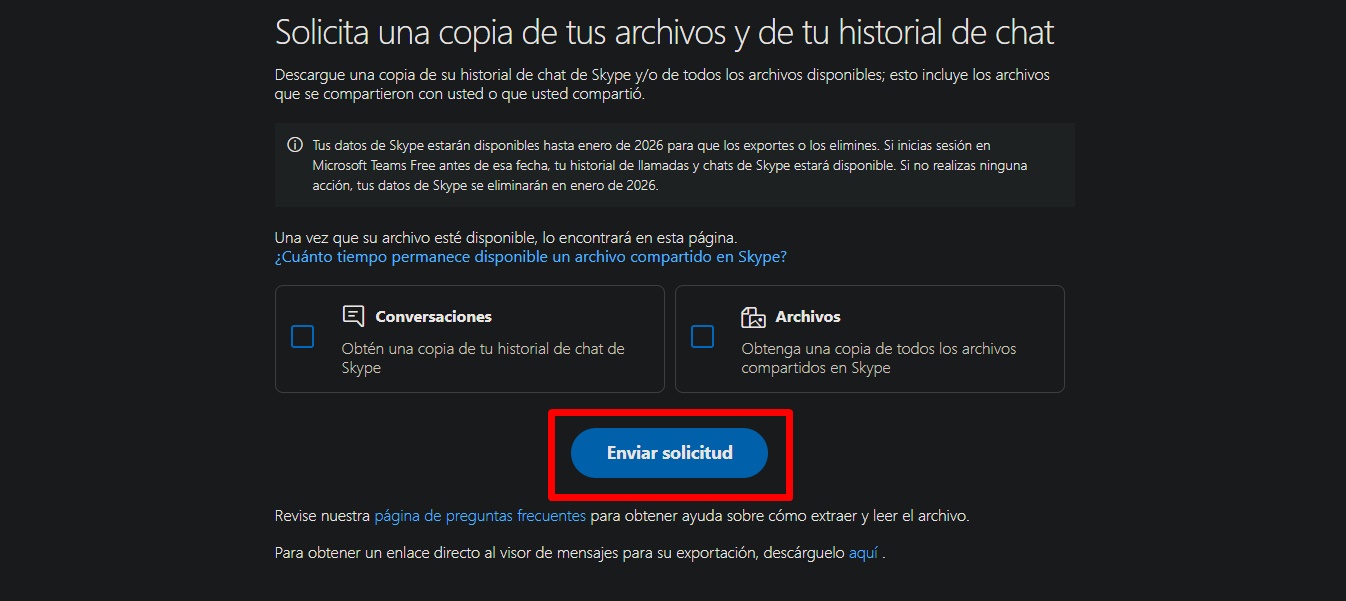1346x601 pixels.
Task: Click the 'Una vez que su archivo esté disponible' line
Action: [x=506, y=237]
